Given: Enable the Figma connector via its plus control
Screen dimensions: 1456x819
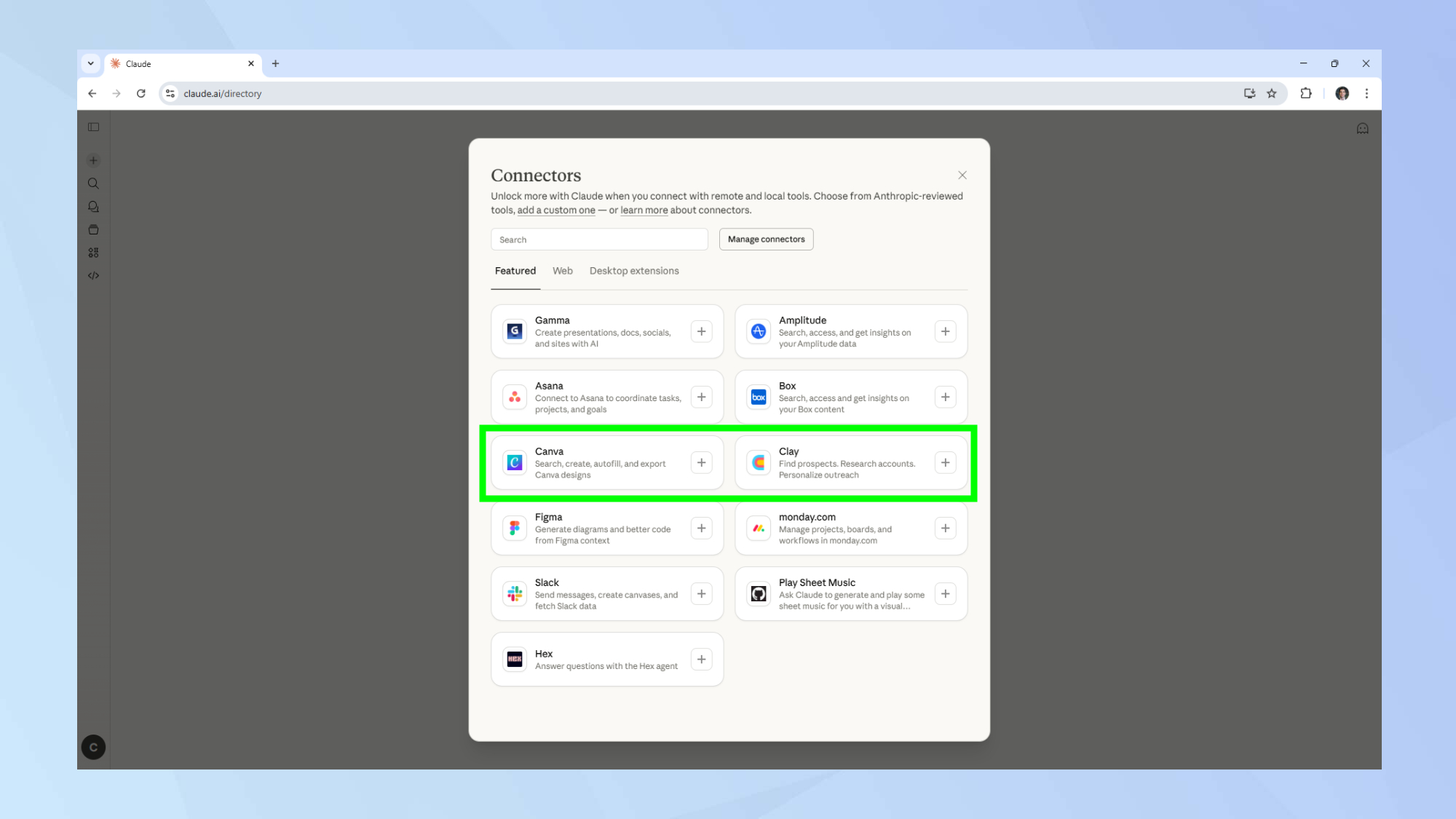Looking at the screenshot, I should point(701,528).
